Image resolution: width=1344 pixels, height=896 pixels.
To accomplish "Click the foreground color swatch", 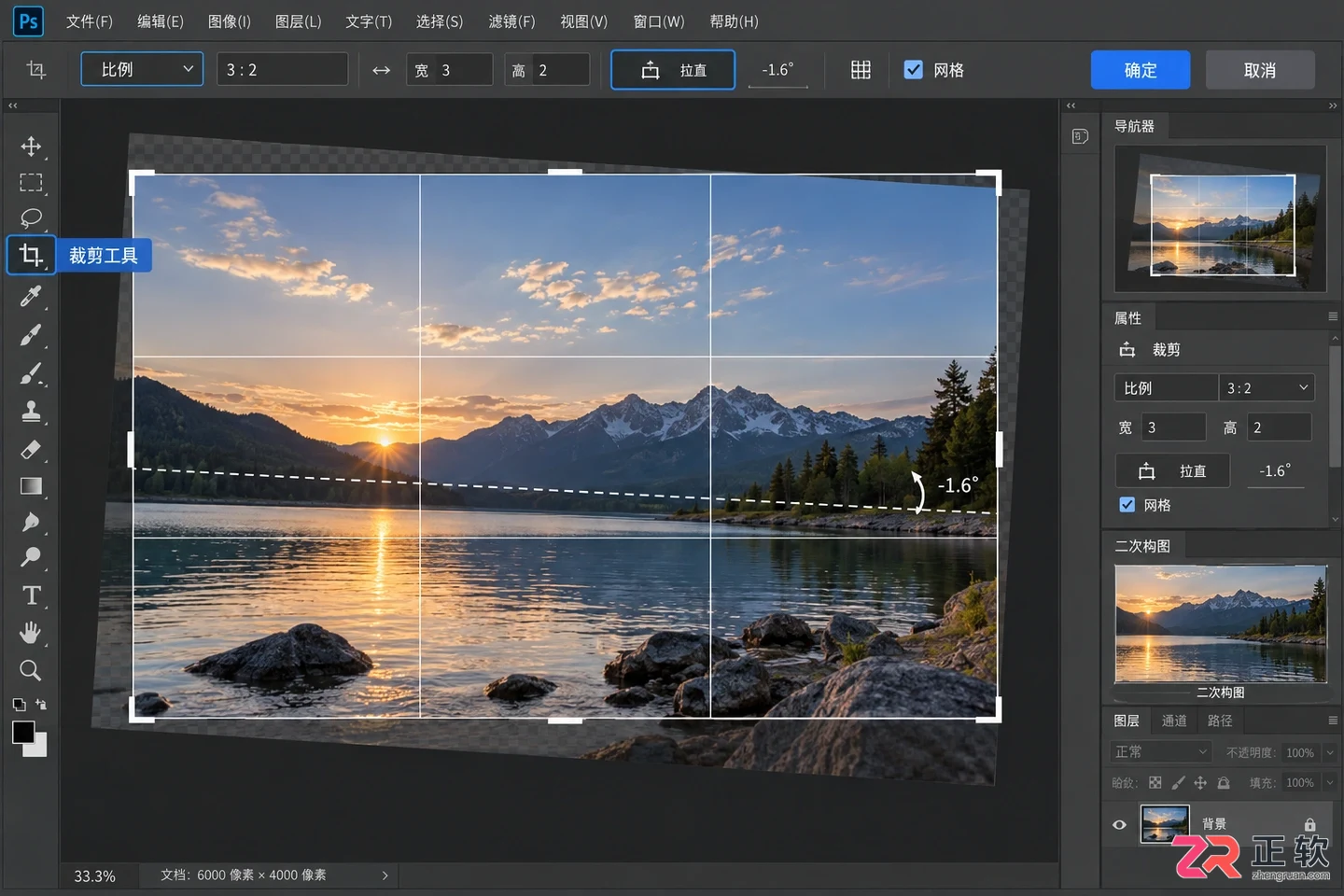I will tap(22, 732).
